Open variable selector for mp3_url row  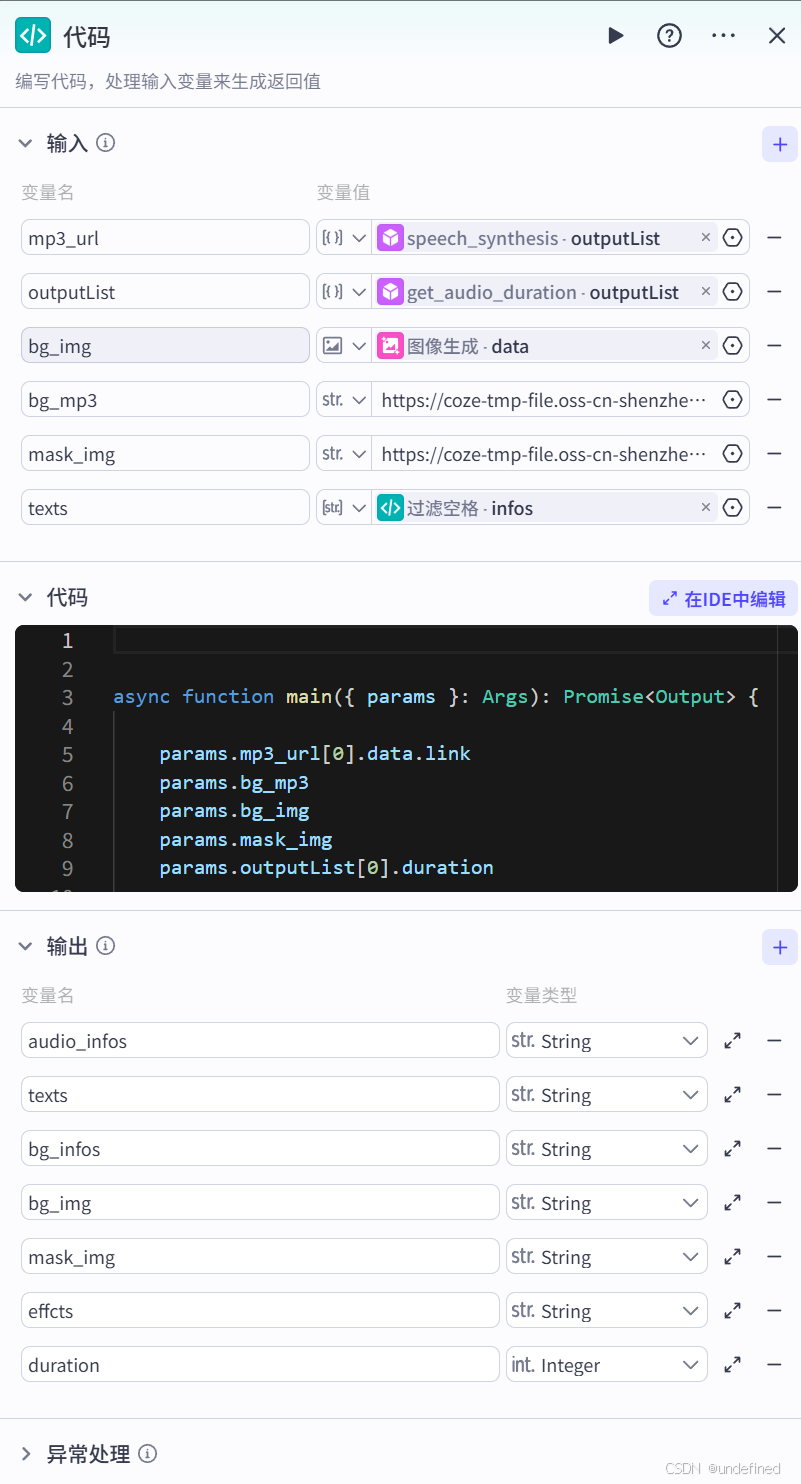click(733, 238)
